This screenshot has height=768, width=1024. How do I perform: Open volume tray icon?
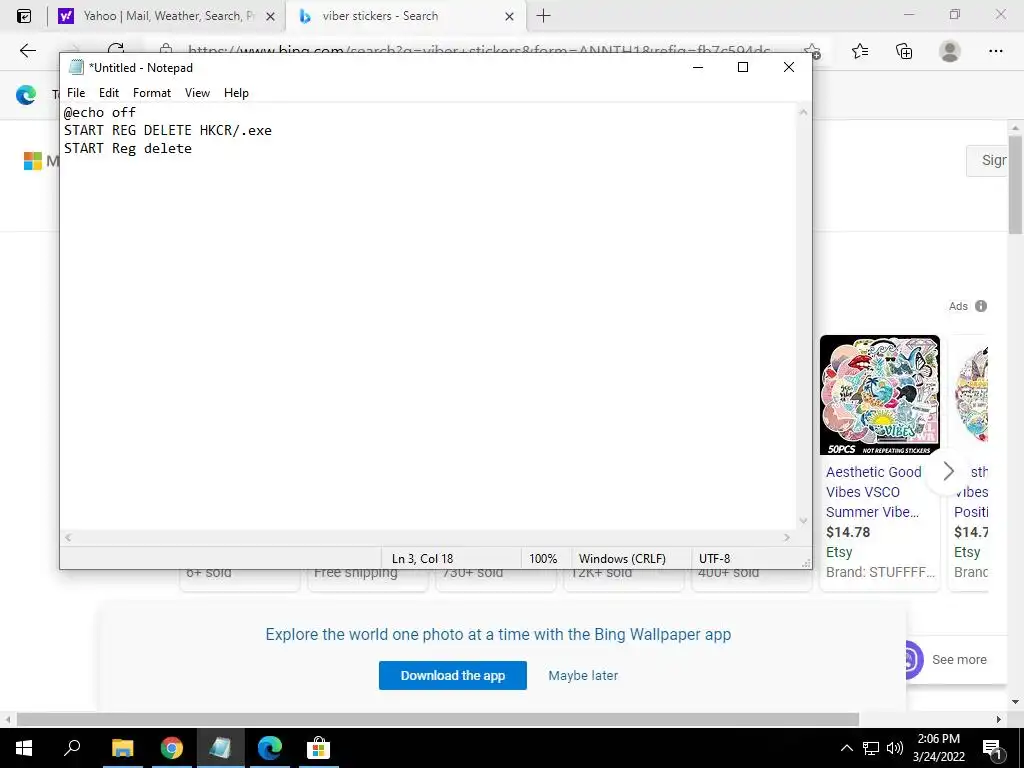tap(895, 748)
